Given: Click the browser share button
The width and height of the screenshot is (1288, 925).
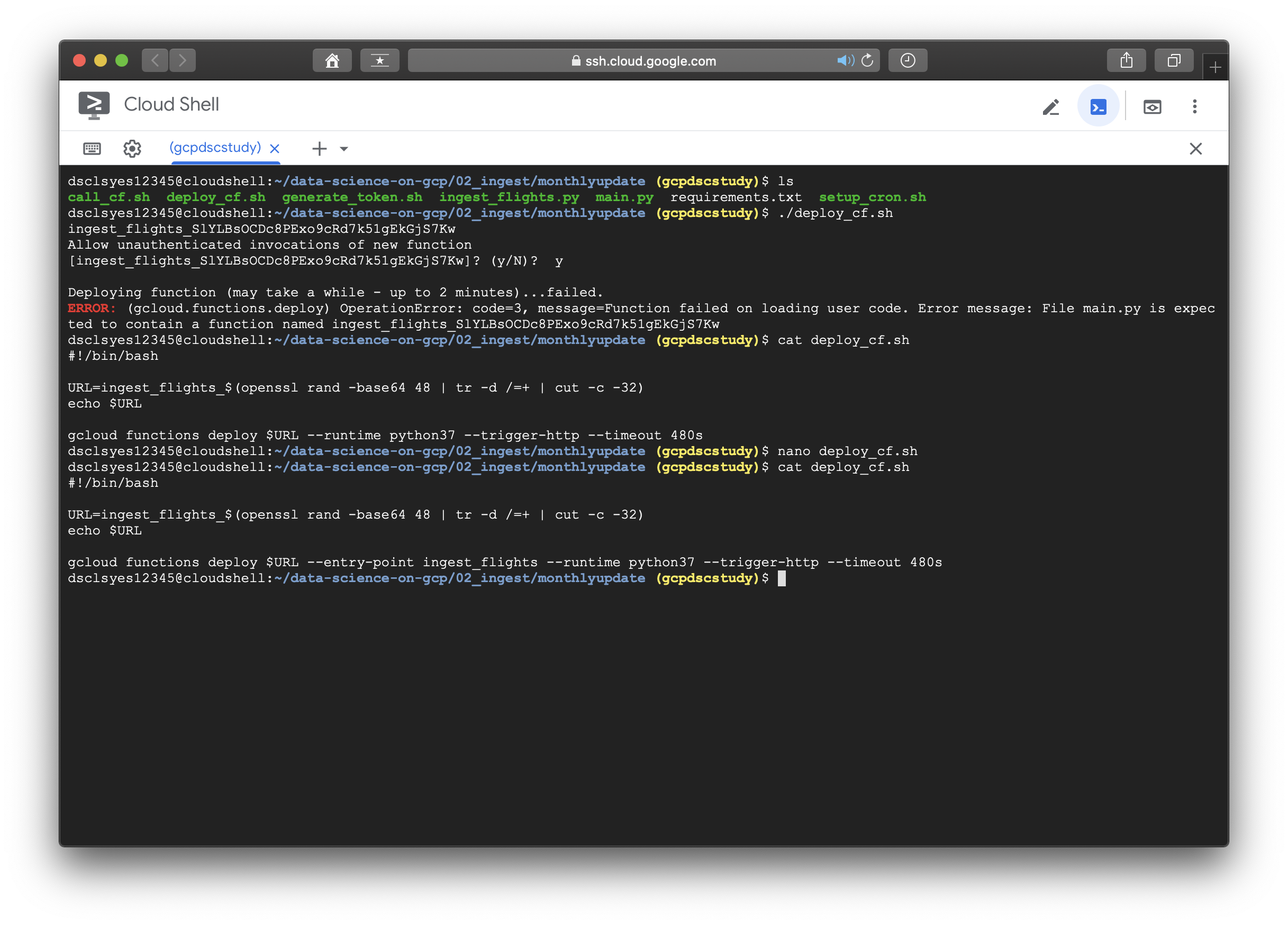Looking at the screenshot, I should (x=1126, y=61).
